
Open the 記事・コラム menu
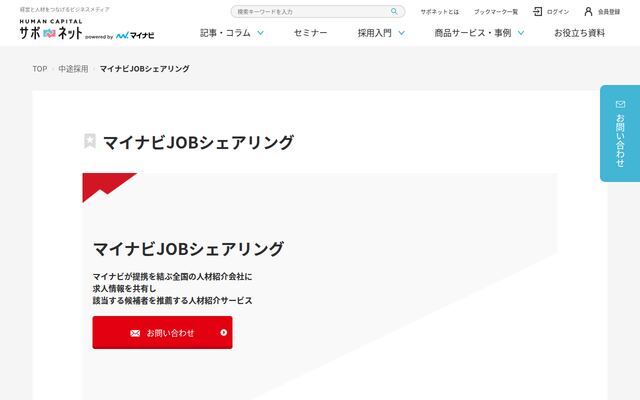click(x=225, y=33)
